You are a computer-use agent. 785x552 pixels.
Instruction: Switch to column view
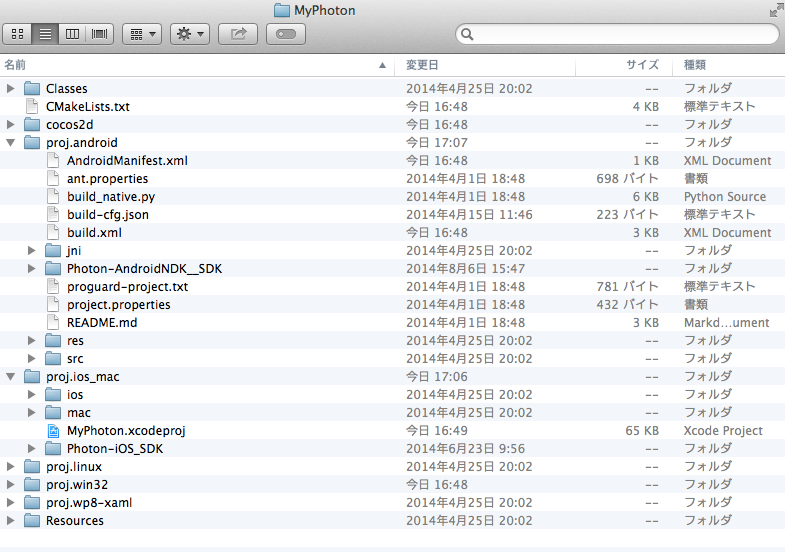click(72, 34)
